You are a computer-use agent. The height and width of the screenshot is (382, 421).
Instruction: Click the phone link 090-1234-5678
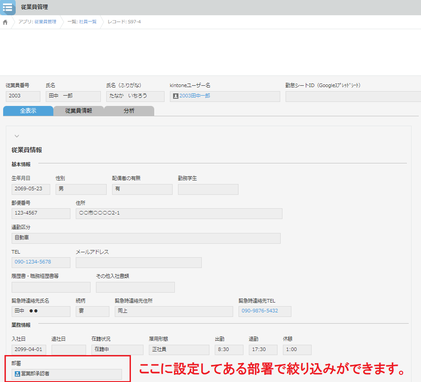click(33, 262)
